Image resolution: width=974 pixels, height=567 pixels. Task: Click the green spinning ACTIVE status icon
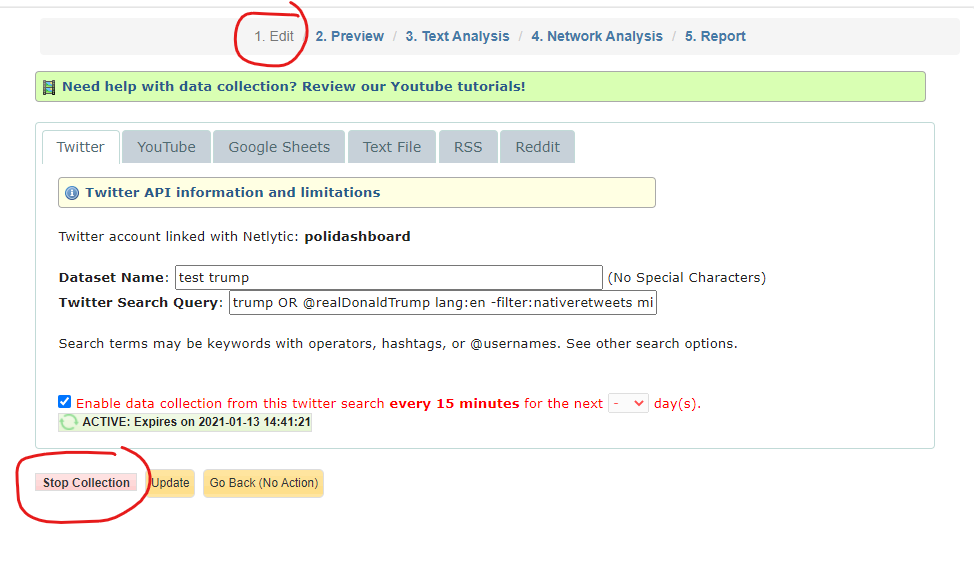pos(69,422)
